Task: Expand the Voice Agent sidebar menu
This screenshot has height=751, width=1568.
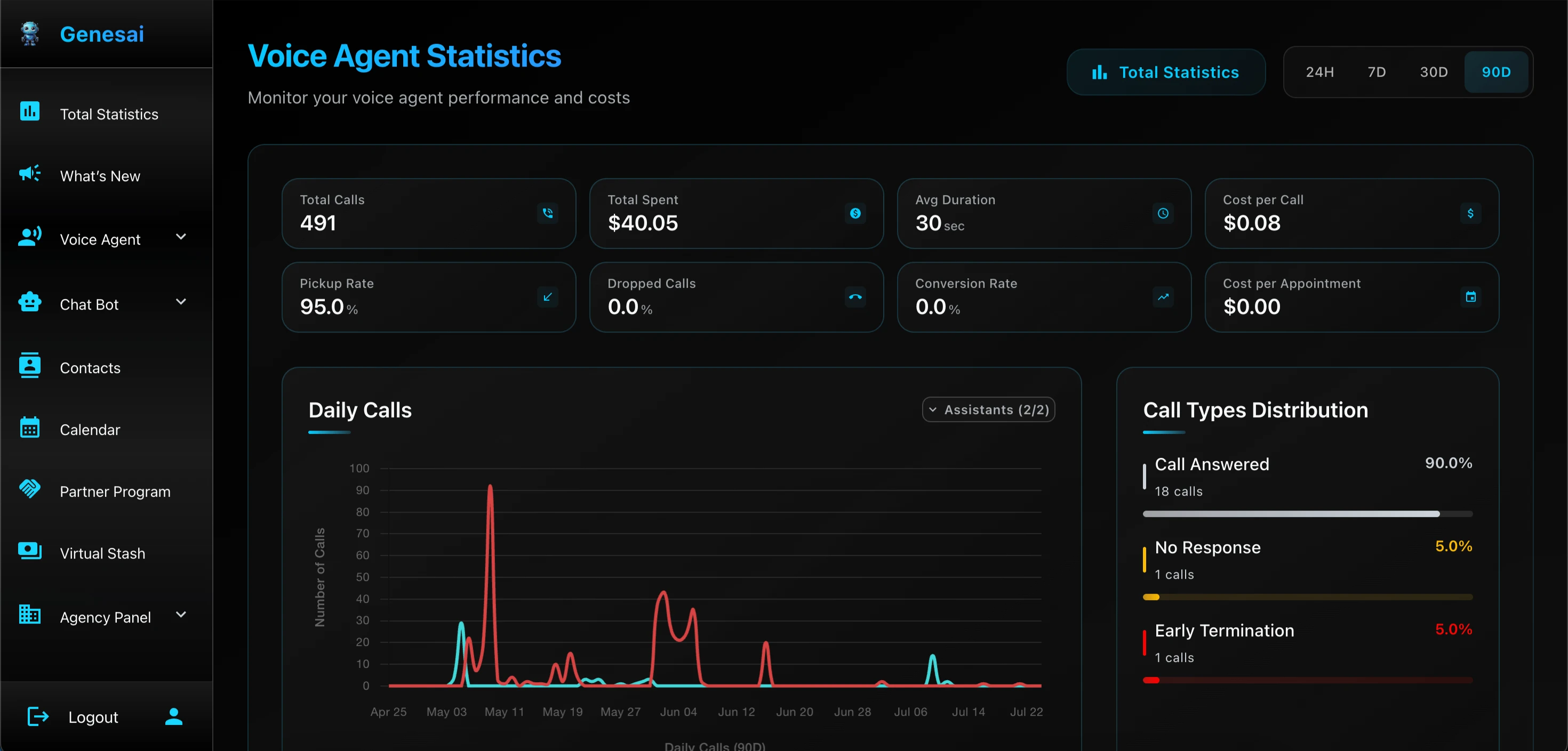Action: (x=180, y=237)
